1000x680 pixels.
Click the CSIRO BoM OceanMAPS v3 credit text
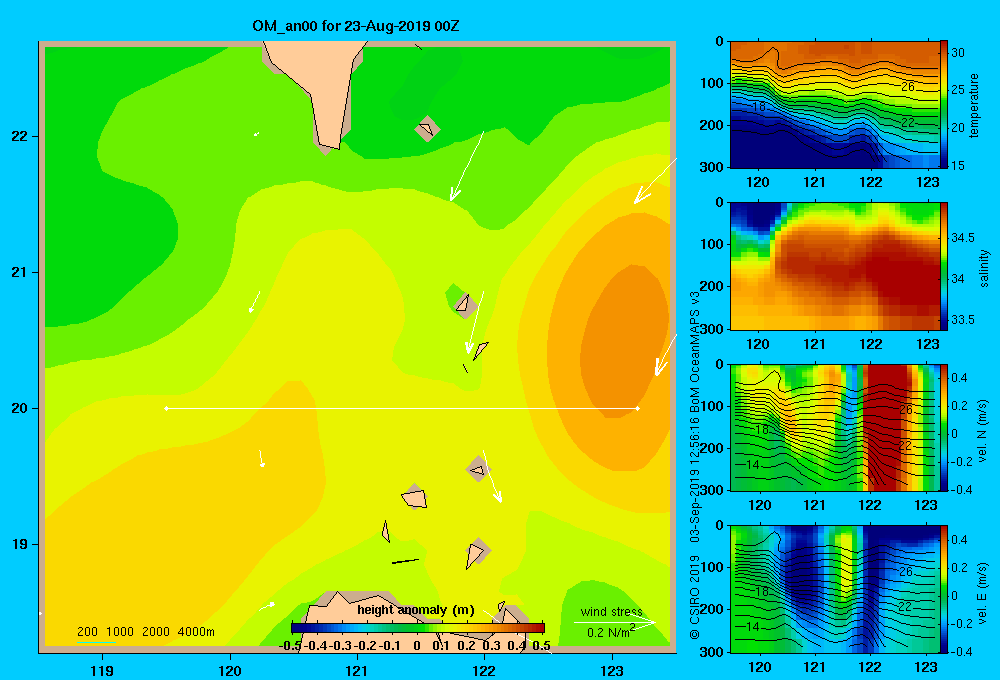695,466
